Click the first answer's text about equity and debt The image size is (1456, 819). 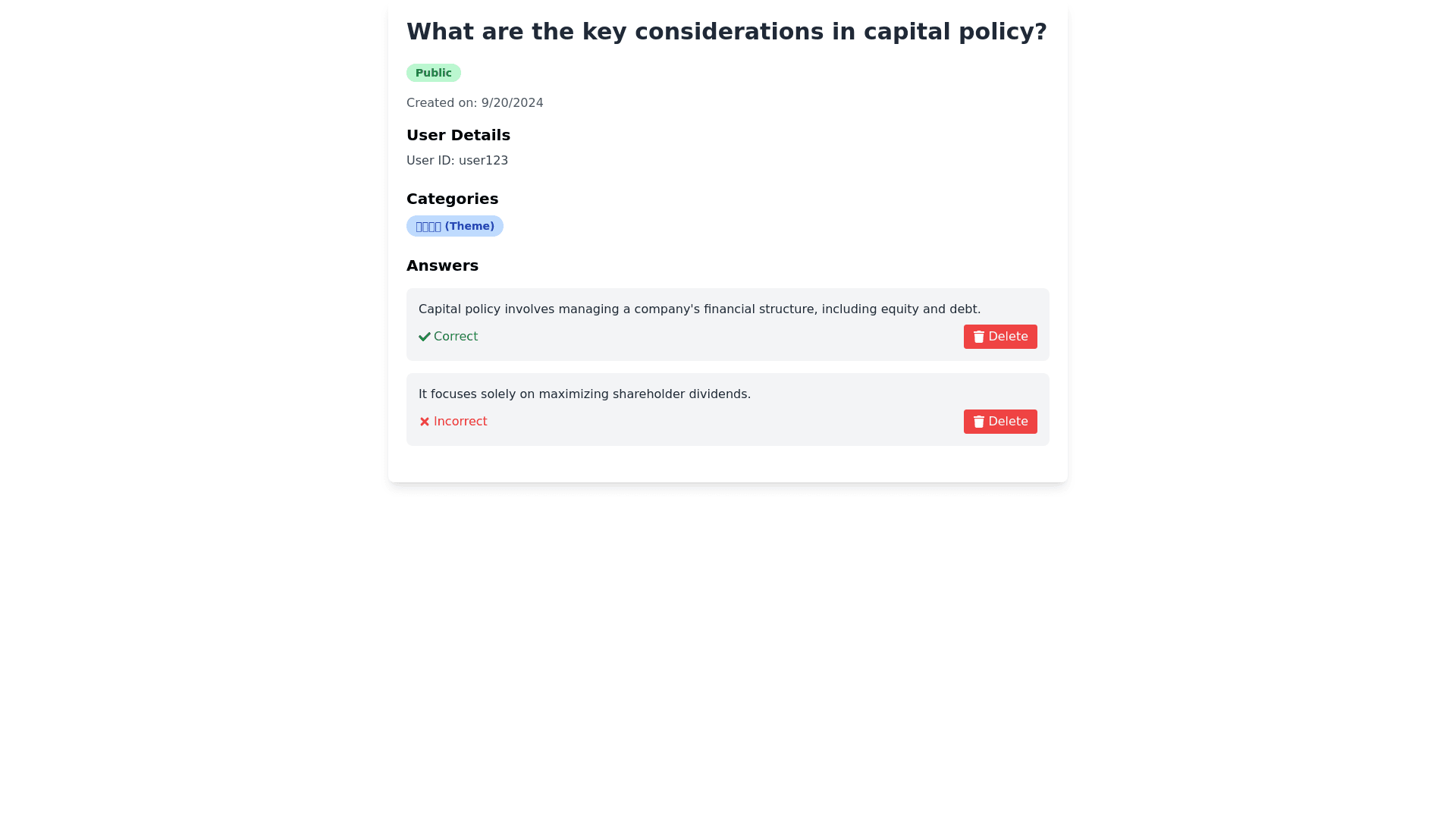[x=699, y=309]
